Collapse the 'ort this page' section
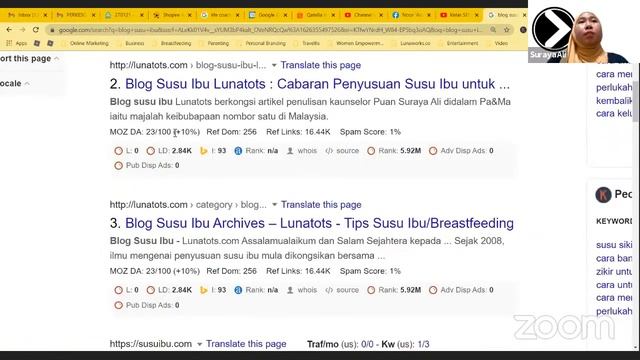This screenshot has height=360, width=640. [x=57, y=59]
